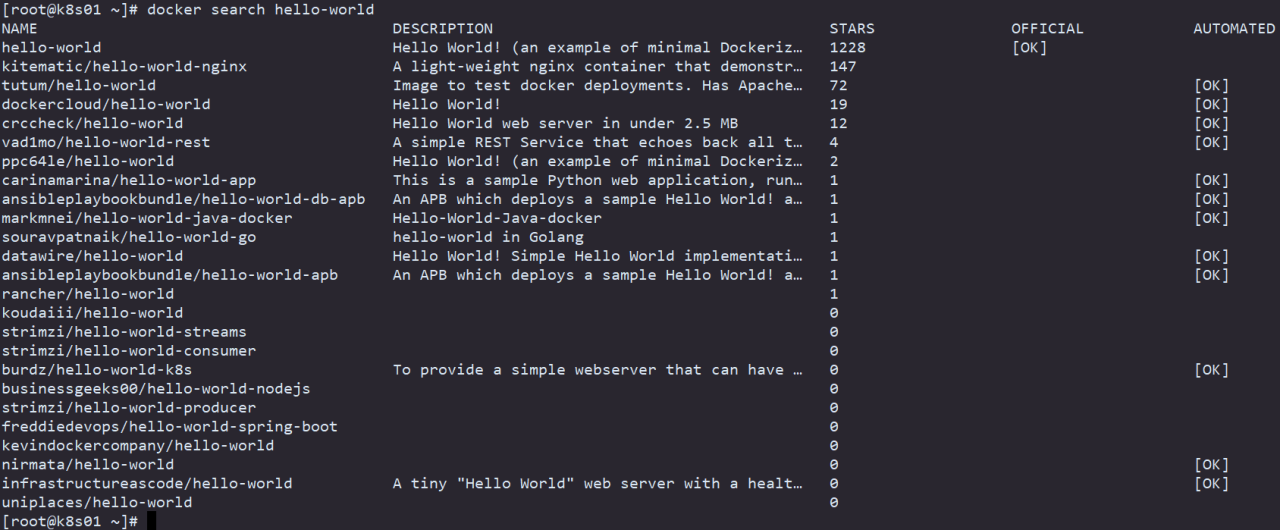Click the STARS column header
1280x530 pixels.
coord(851,29)
